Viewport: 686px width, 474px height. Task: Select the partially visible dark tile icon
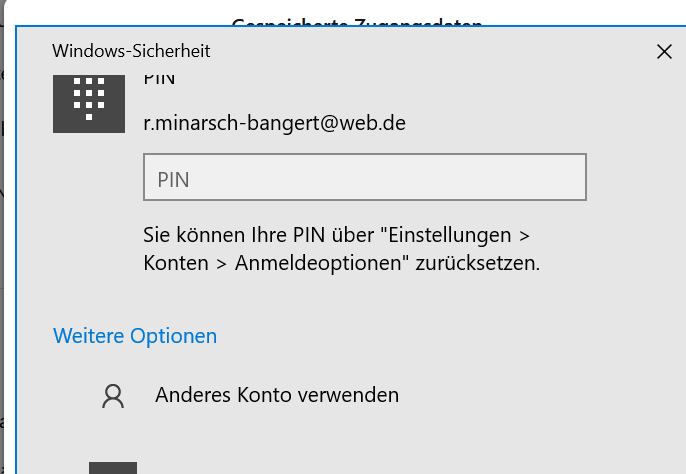(x=112, y=468)
